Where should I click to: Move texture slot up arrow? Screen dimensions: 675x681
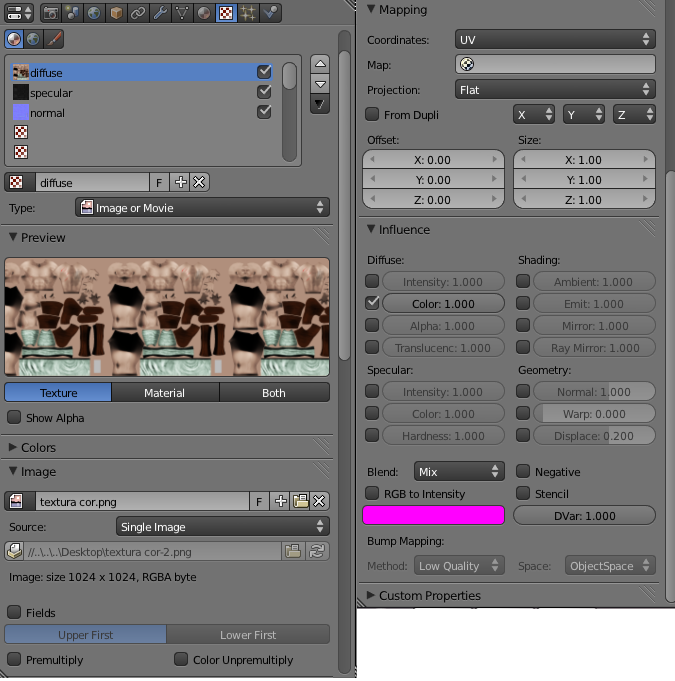tap(320, 64)
